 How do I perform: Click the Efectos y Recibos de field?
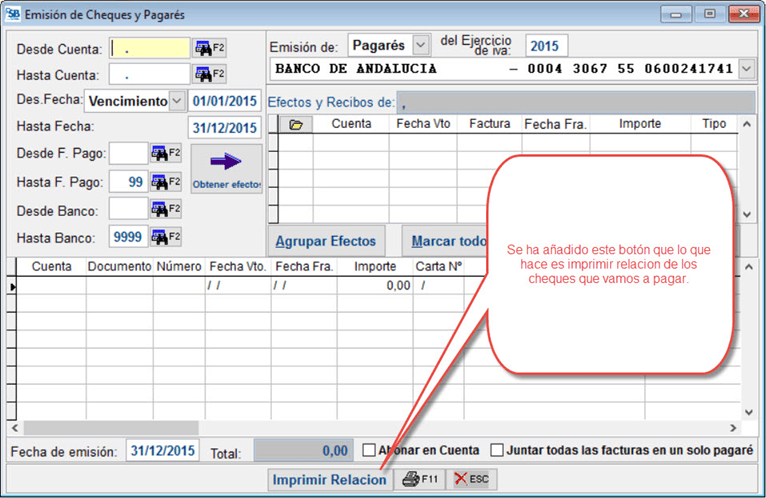coord(575,102)
